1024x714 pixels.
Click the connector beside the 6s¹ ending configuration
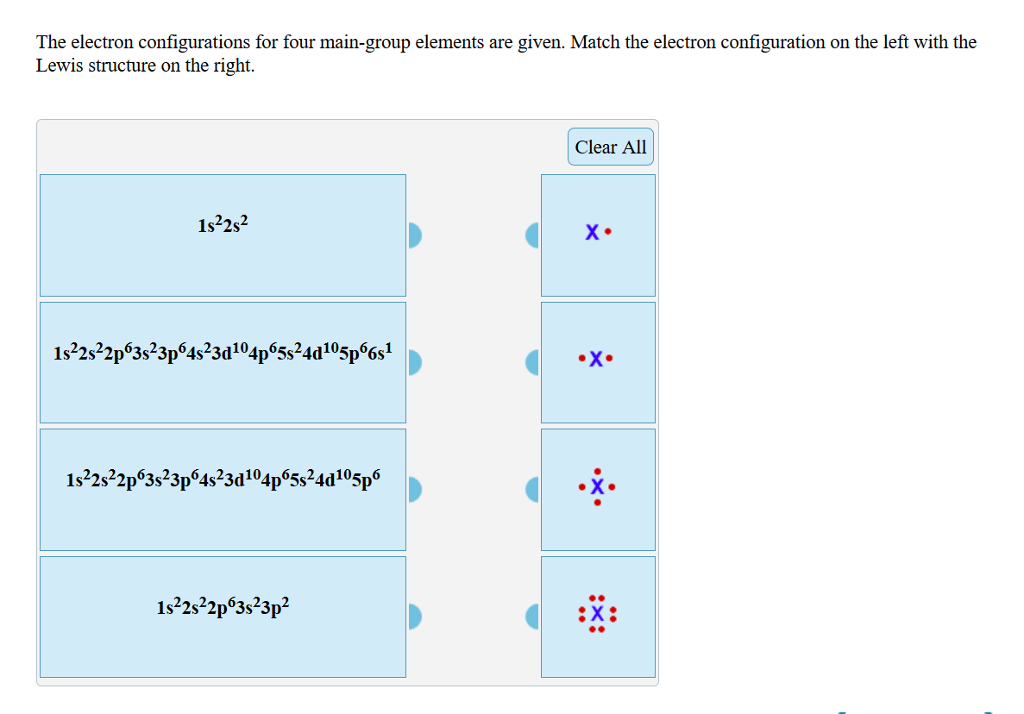point(413,362)
